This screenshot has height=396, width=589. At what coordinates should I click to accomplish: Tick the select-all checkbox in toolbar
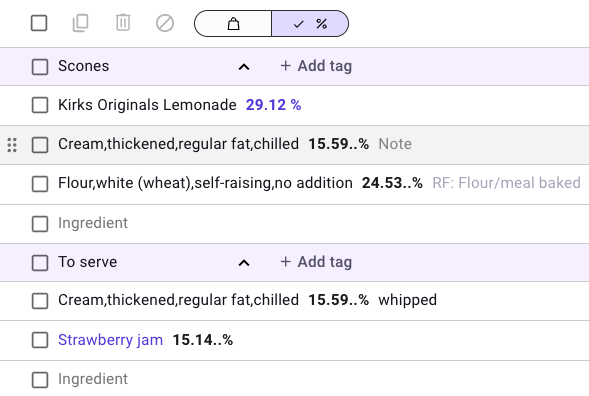coord(39,23)
